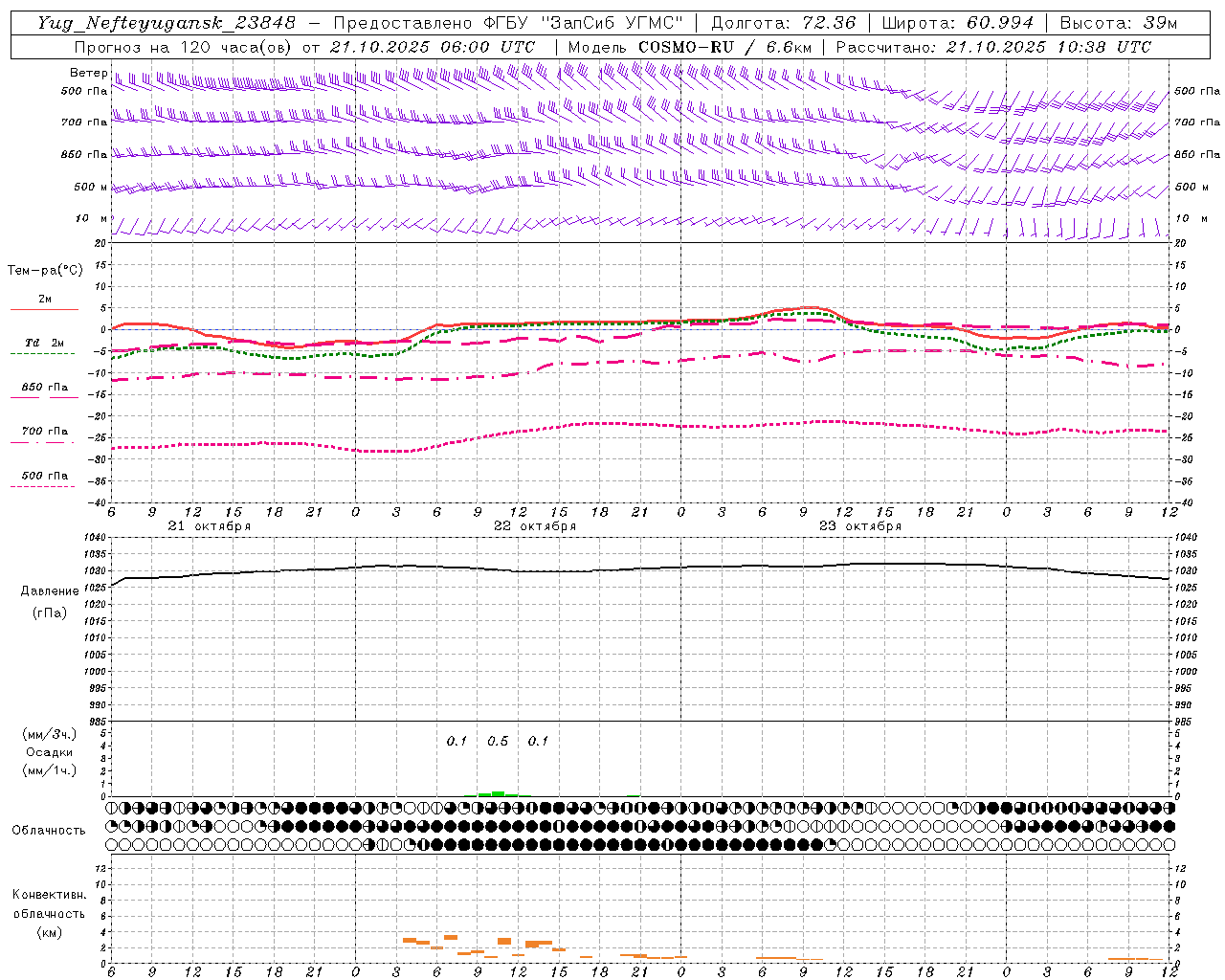Image resolution: width=1225 pixels, height=980 pixels.
Task: Click the Облачность cloud cover label
Action: click(x=49, y=831)
